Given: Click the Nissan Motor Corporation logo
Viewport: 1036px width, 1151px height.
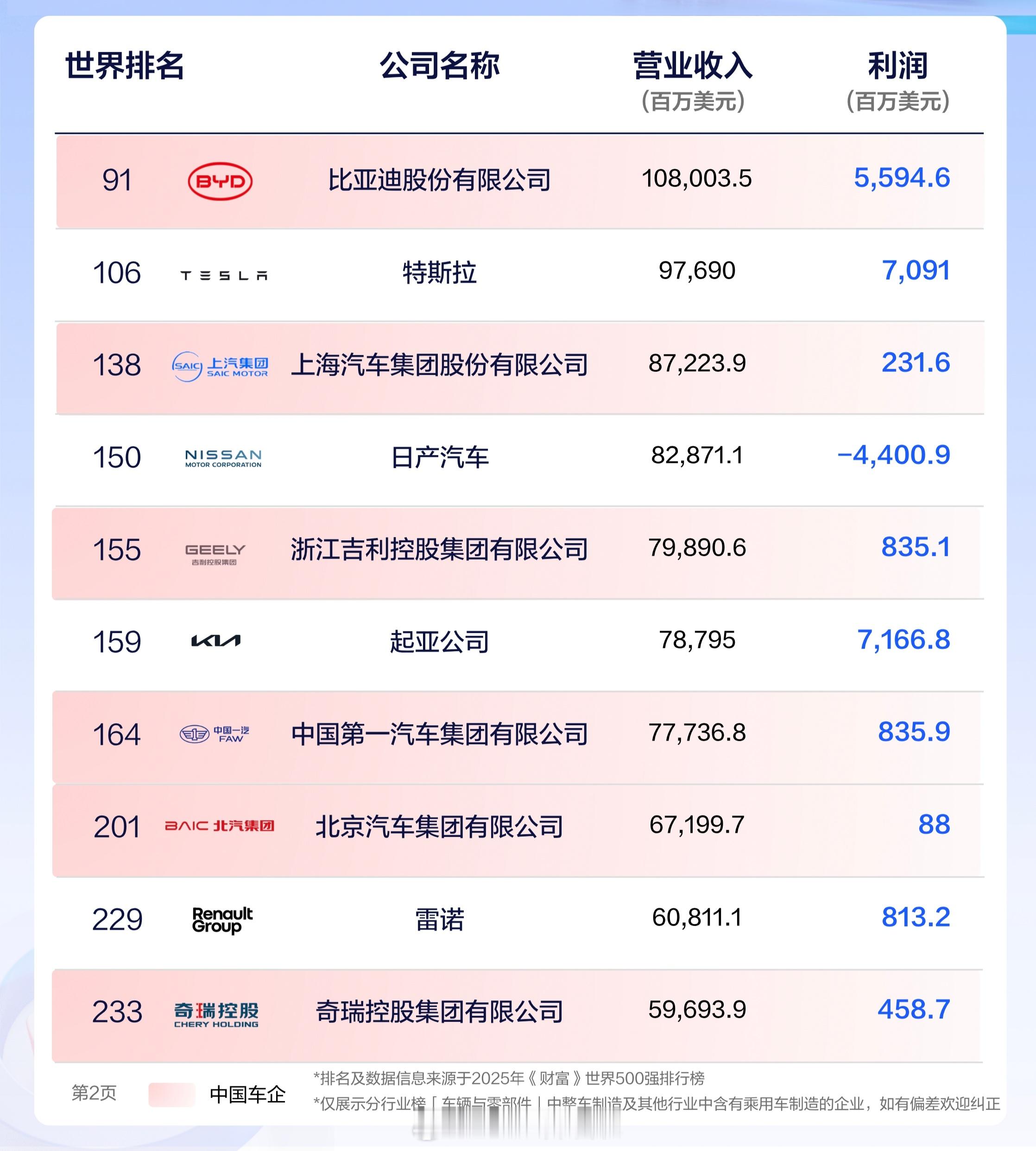Looking at the screenshot, I should [x=223, y=459].
